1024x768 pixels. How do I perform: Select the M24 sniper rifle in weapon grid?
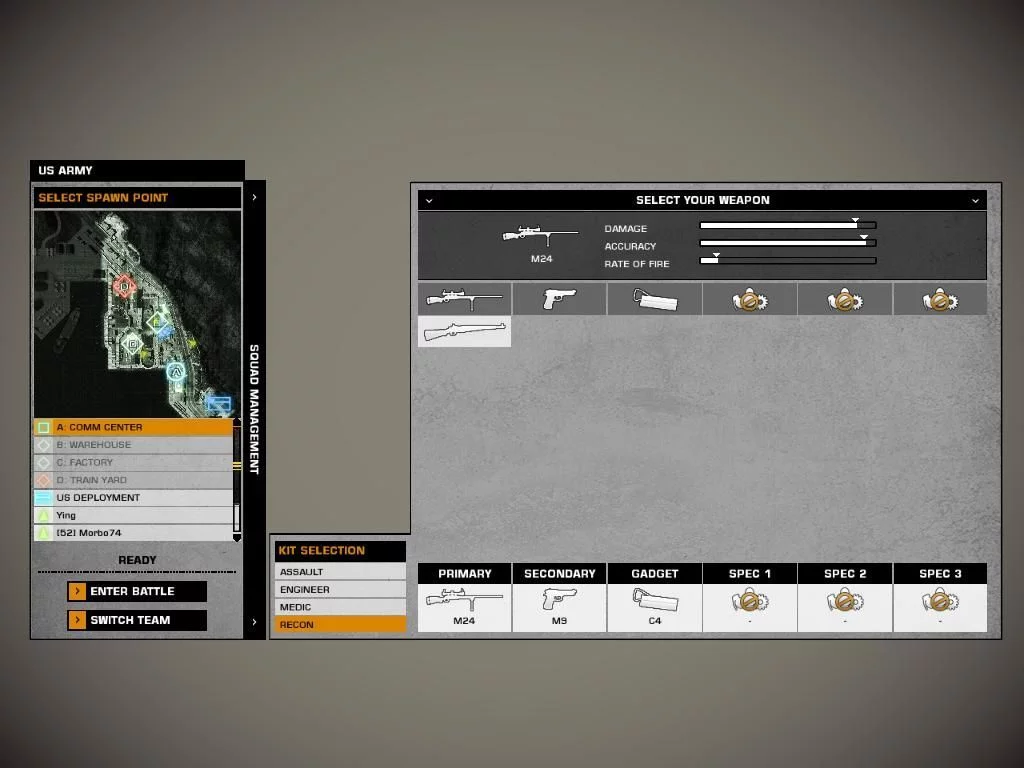click(464, 299)
